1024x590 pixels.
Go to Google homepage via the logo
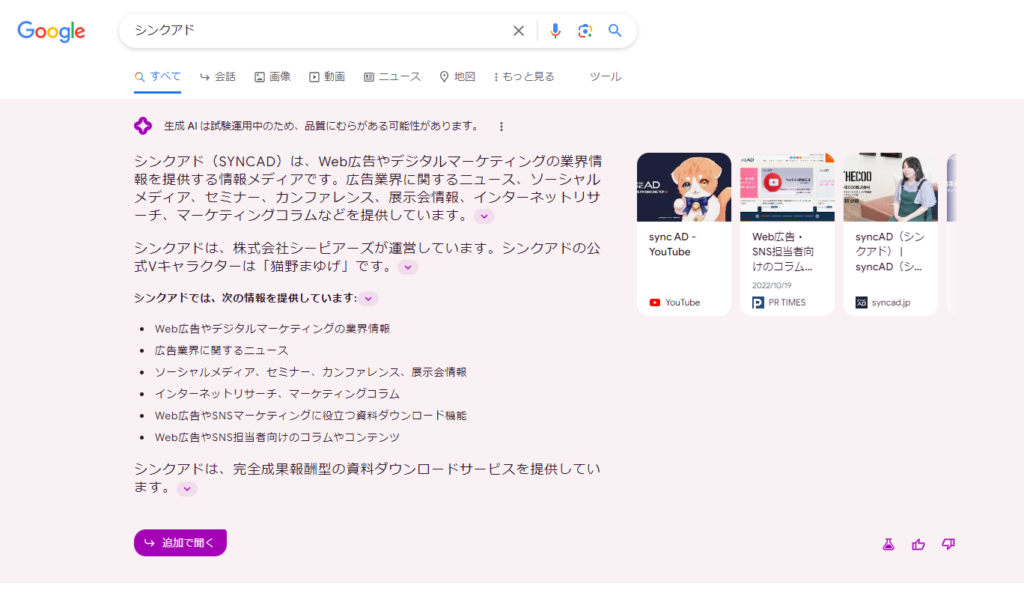(51, 31)
